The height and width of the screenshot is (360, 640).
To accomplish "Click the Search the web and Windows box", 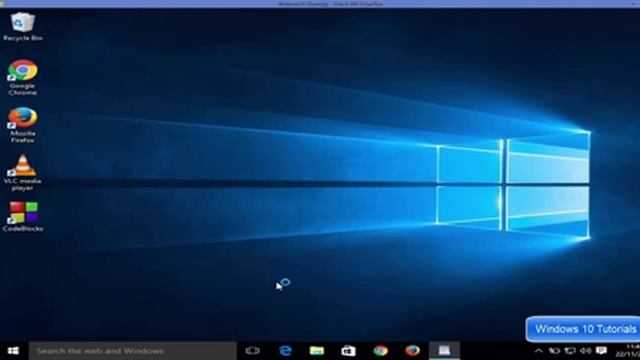I will coord(133,351).
